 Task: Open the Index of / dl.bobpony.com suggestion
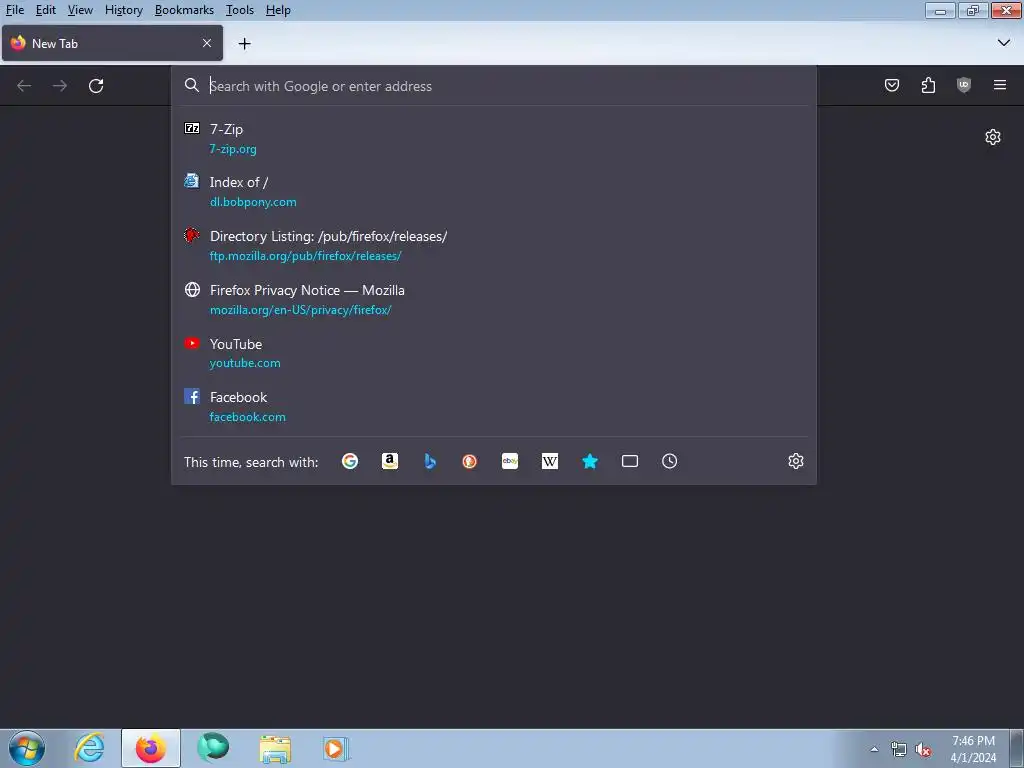point(494,192)
